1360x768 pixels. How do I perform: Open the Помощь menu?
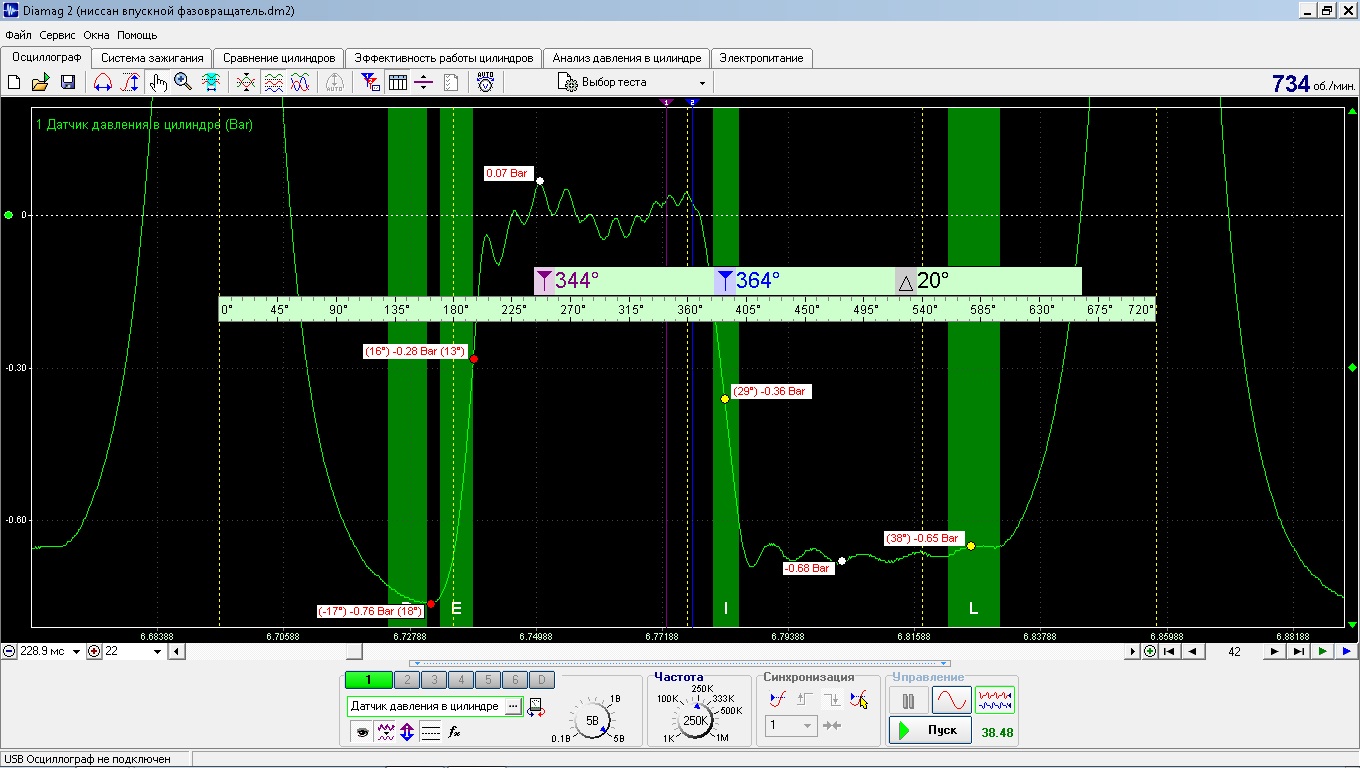[137, 35]
